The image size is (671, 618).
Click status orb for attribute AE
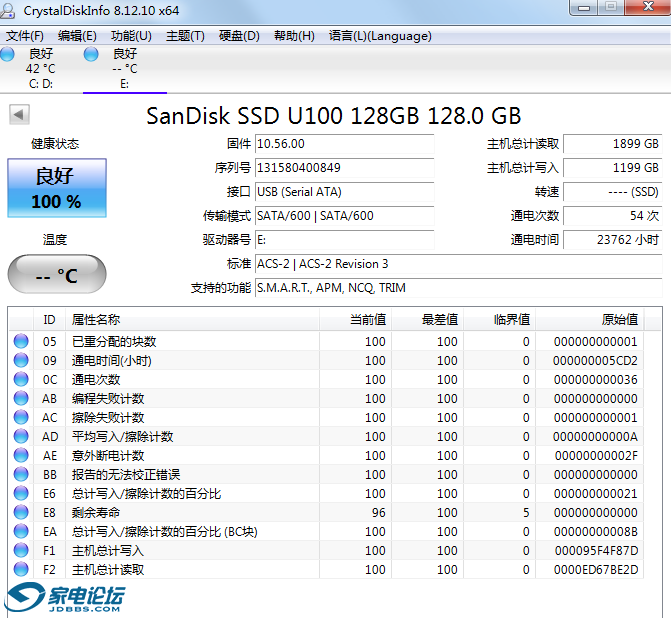pyautogui.click(x=21, y=455)
